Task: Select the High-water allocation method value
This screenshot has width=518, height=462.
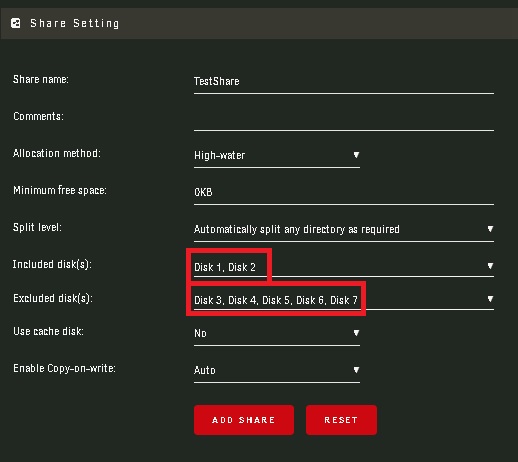Action: pos(220,155)
